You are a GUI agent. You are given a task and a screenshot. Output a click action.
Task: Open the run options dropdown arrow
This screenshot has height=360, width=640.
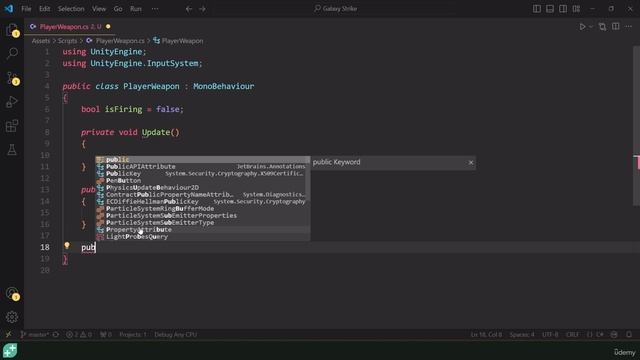(x=591, y=27)
